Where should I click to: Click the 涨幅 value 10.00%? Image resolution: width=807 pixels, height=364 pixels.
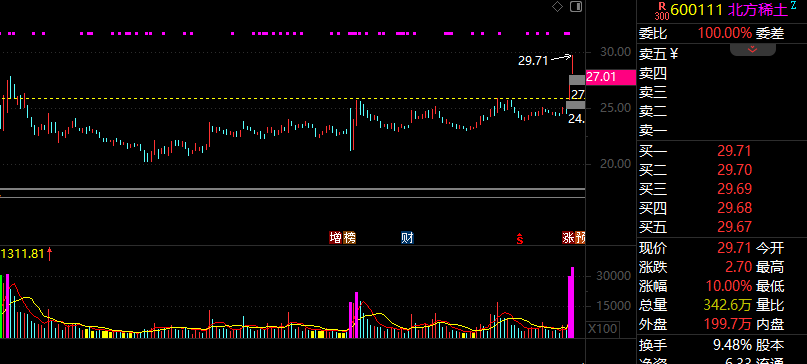(729, 286)
